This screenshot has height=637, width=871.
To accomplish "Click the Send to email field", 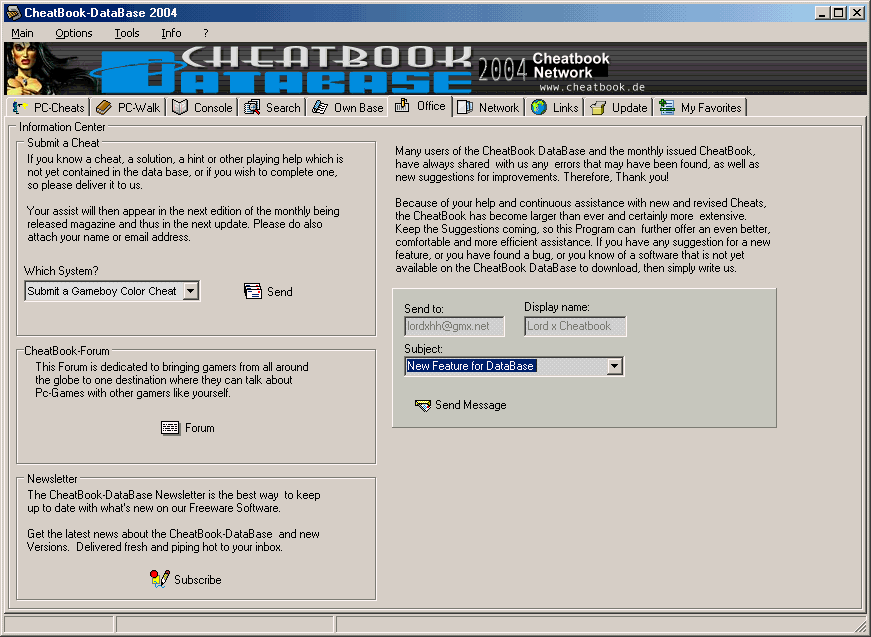I will tap(454, 326).
